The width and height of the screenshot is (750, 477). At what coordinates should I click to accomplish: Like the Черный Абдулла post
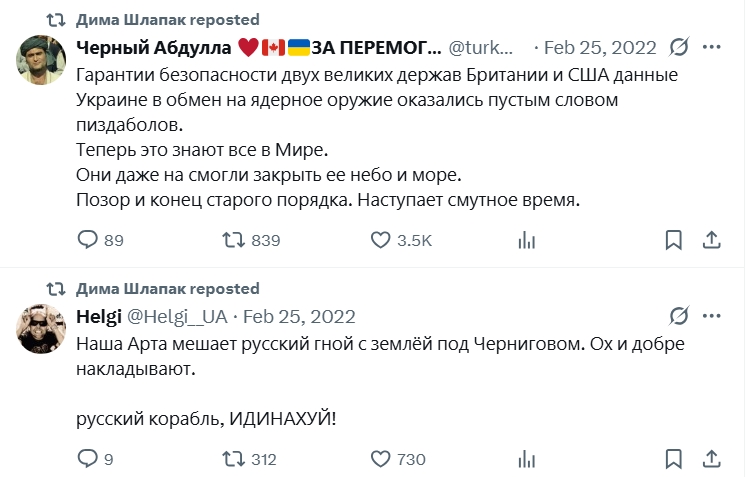(x=380, y=240)
